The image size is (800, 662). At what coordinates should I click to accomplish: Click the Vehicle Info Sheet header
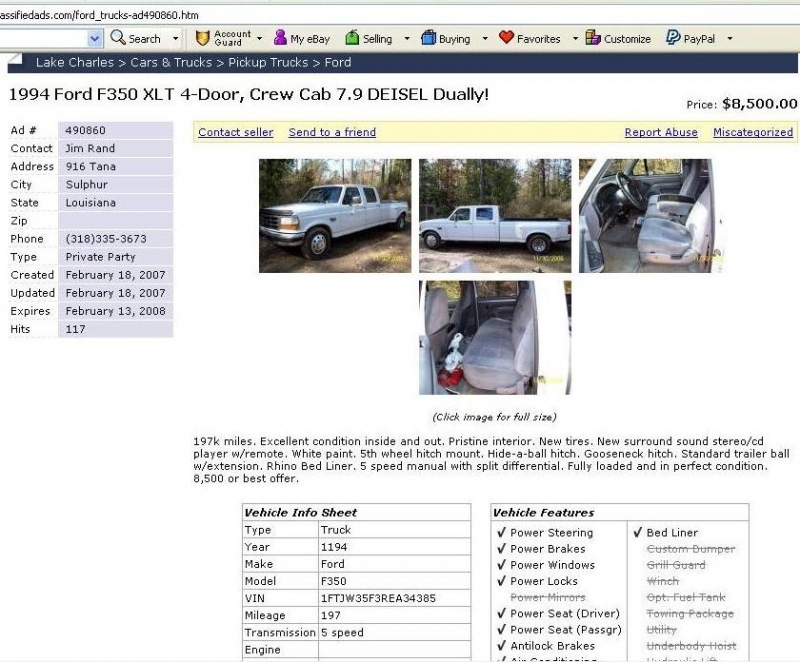(301, 513)
